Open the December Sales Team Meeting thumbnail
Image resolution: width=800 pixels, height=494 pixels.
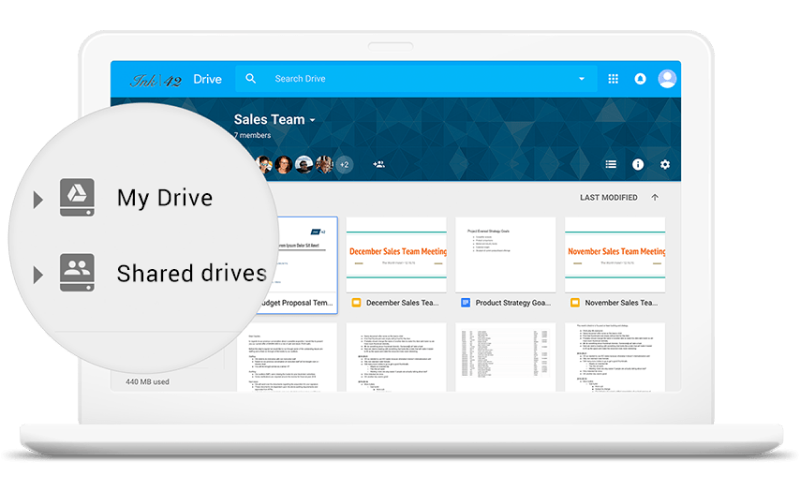(x=396, y=254)
